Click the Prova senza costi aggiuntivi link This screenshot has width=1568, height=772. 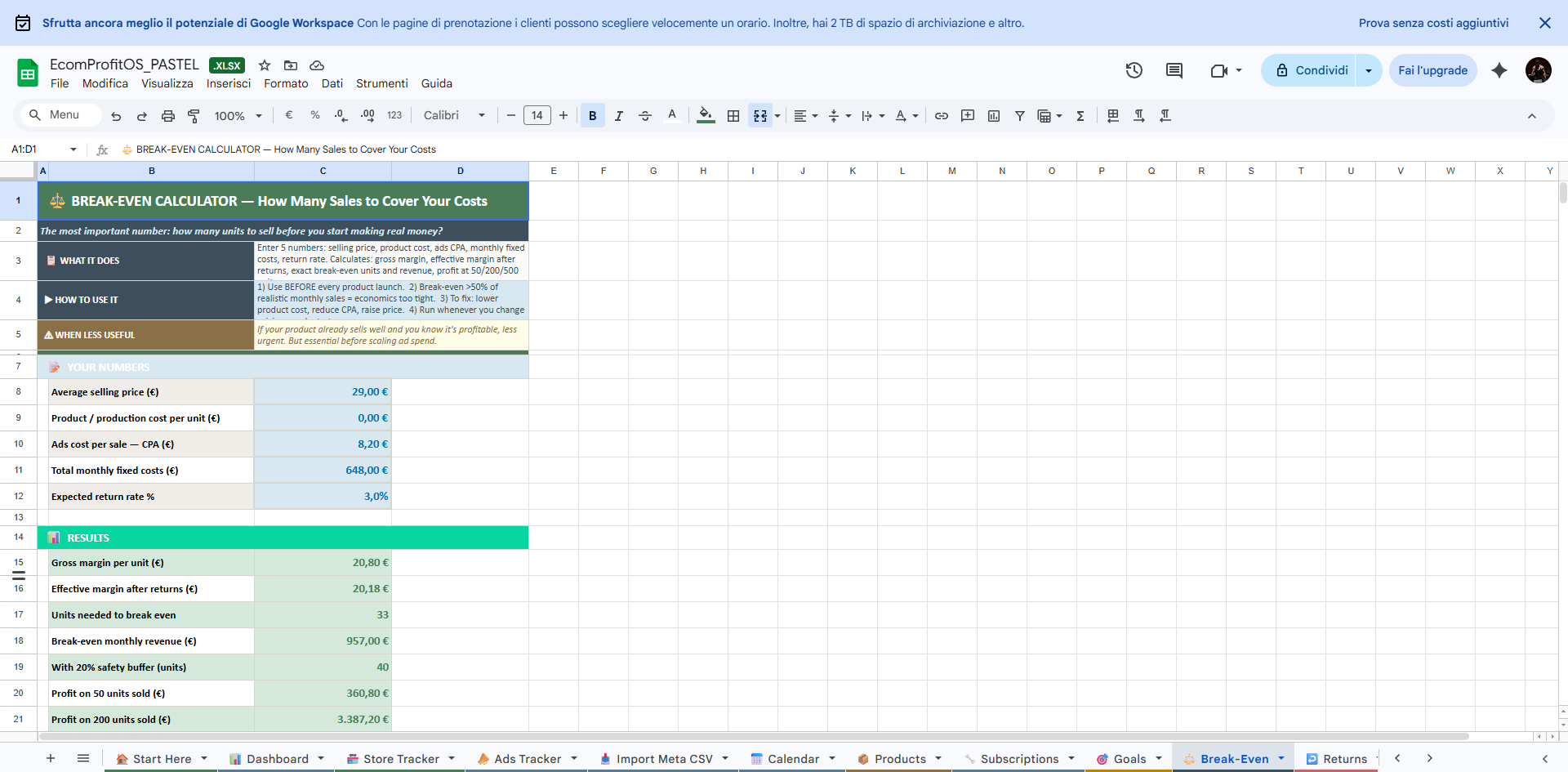[x=1432, y=23]
